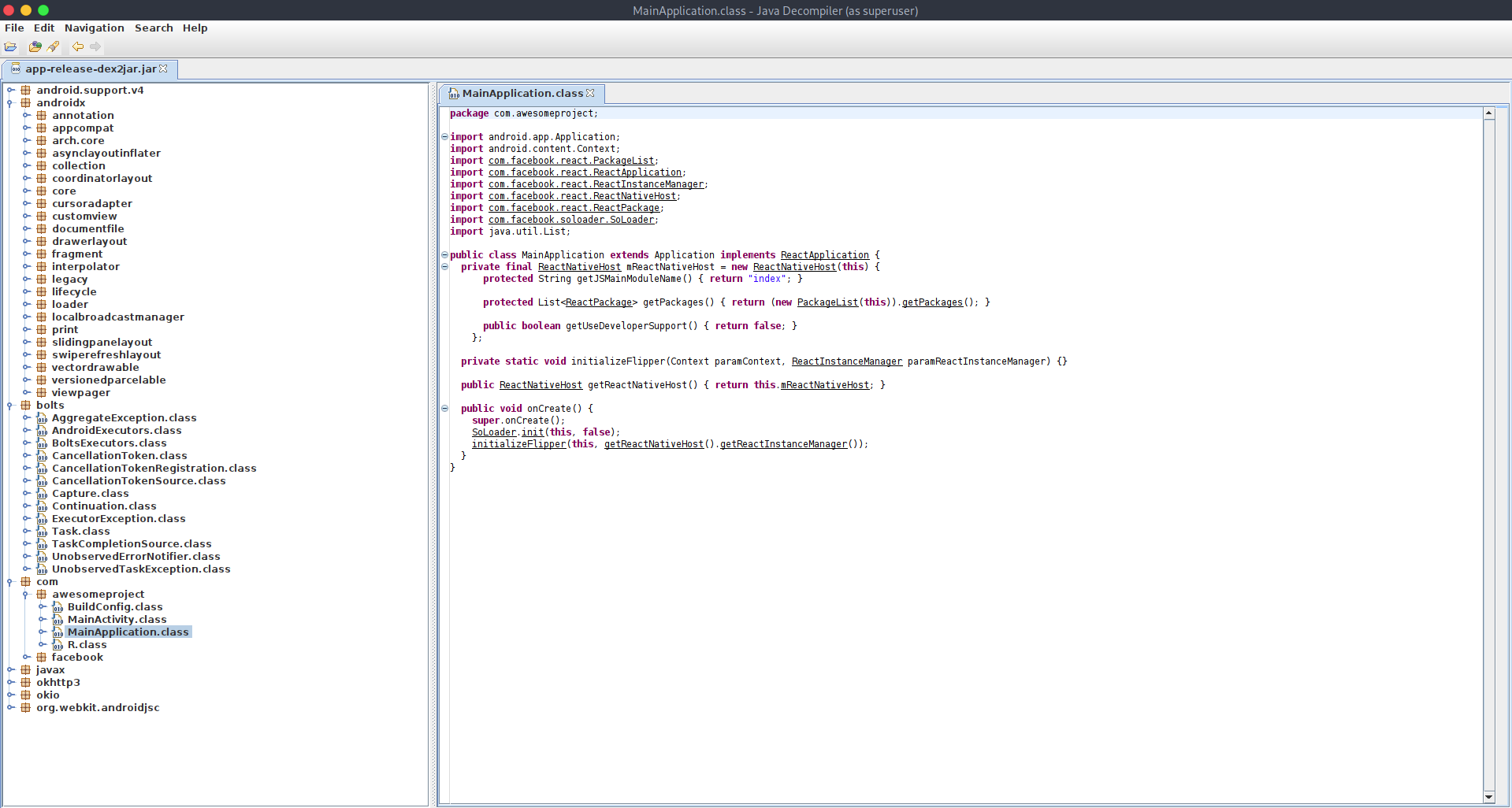Click the package icon beside androidx
1512x808 pixels.
pyautogui.click(x=24, y=102)
